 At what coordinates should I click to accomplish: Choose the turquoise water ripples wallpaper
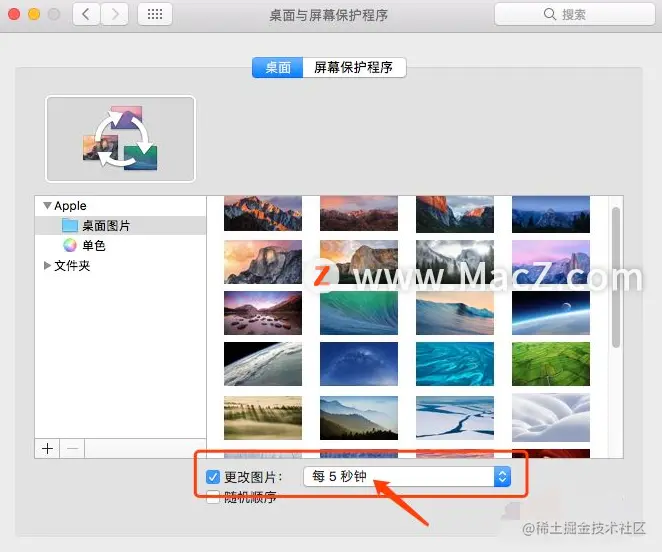click(x=455, y=364)
